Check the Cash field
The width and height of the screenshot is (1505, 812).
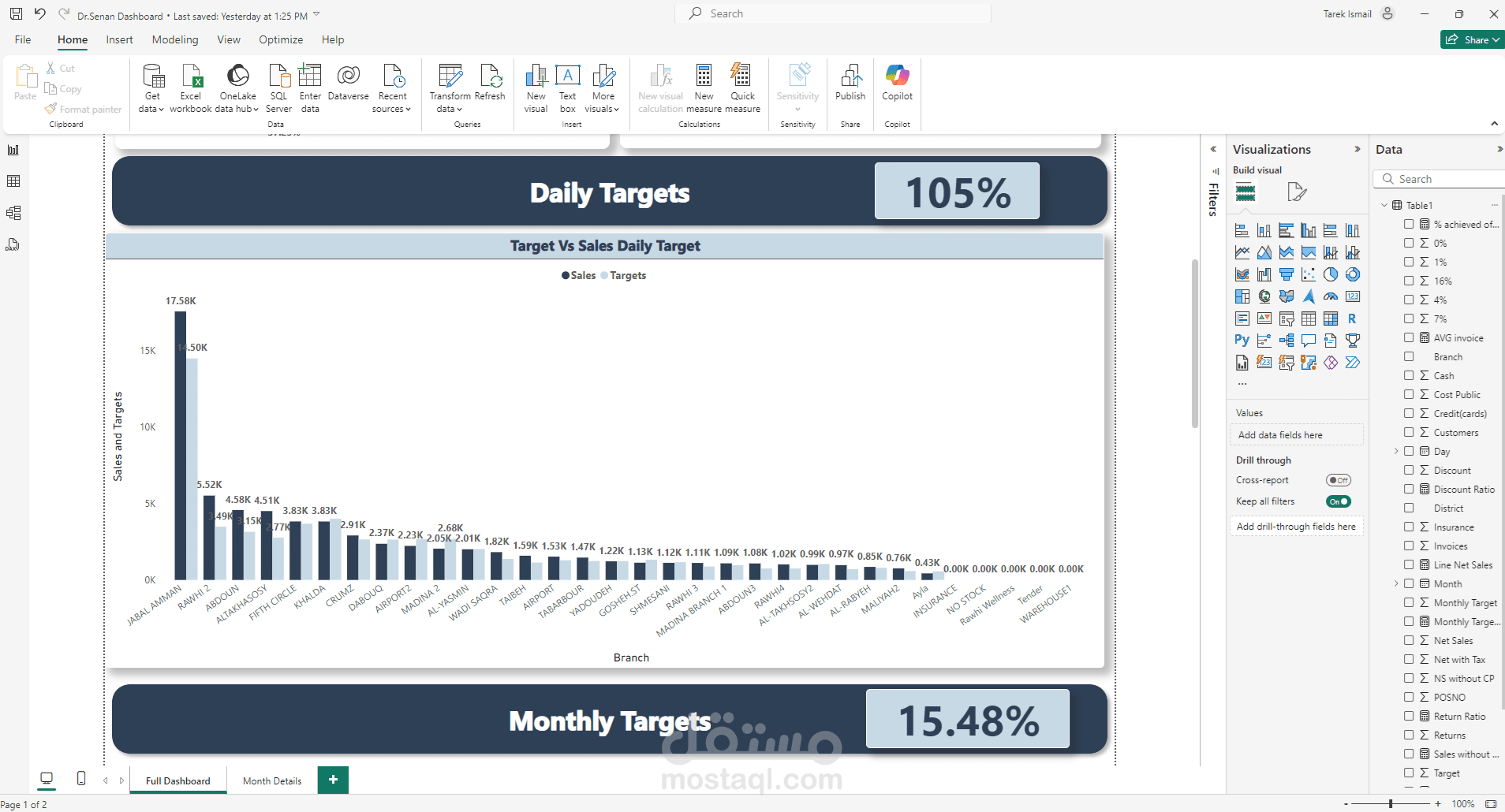point(1409,375)
